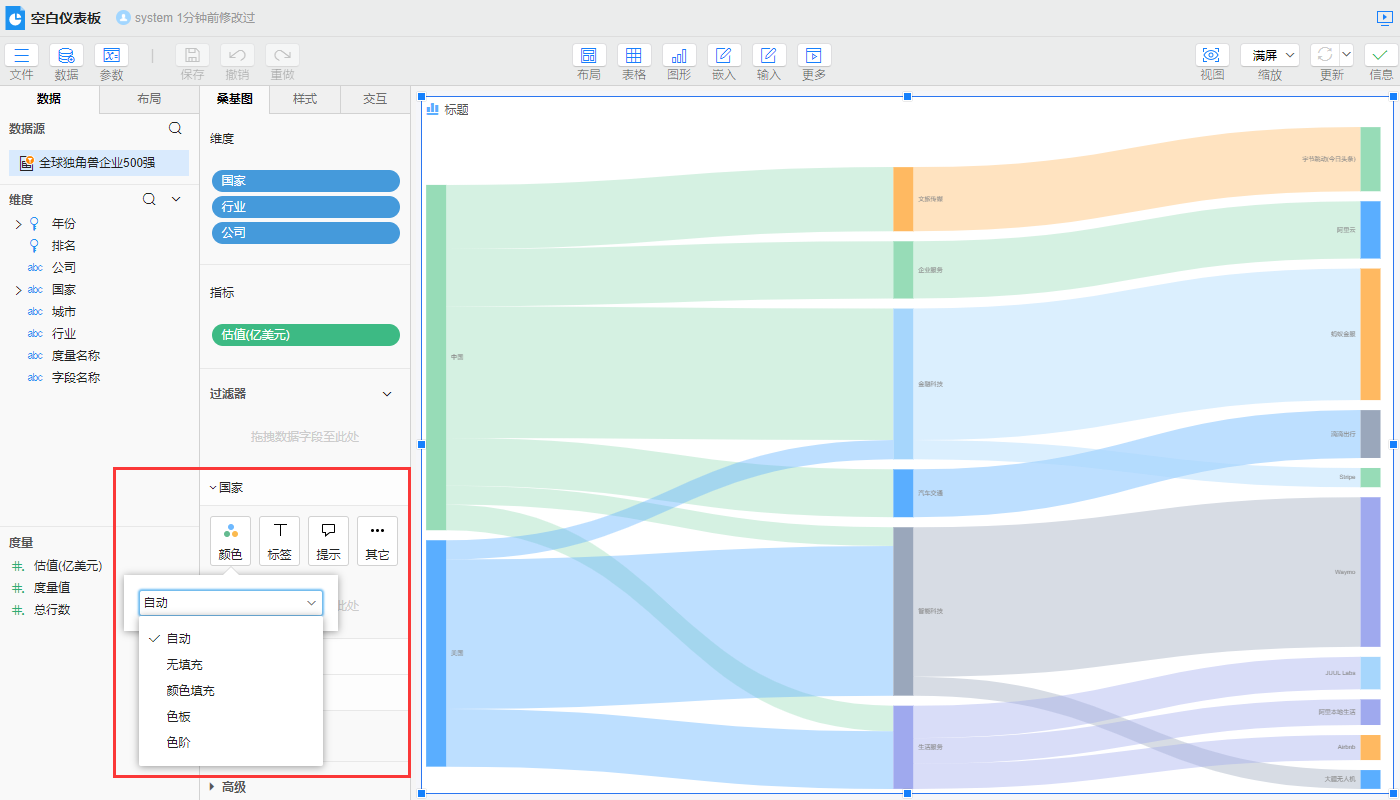Open the 满屏 zoom dropdown

click(1269, 56)
